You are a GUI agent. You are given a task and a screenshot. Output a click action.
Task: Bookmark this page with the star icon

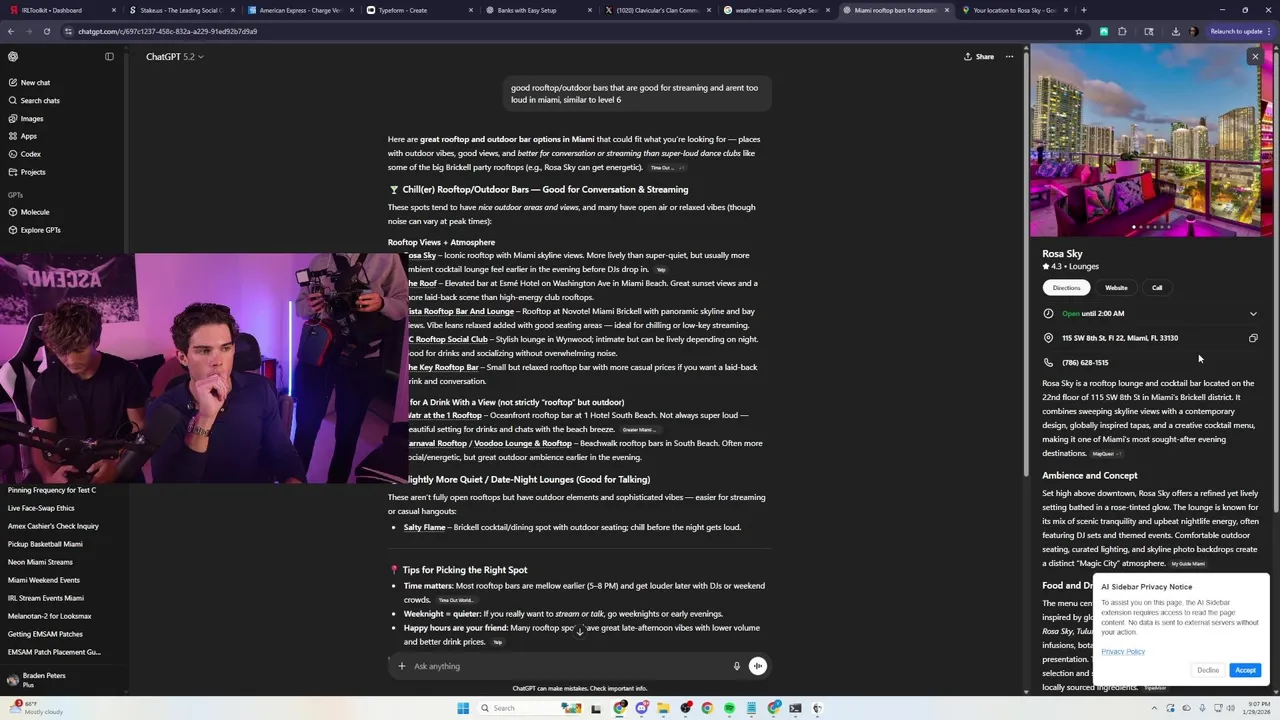pos(1079,31)
